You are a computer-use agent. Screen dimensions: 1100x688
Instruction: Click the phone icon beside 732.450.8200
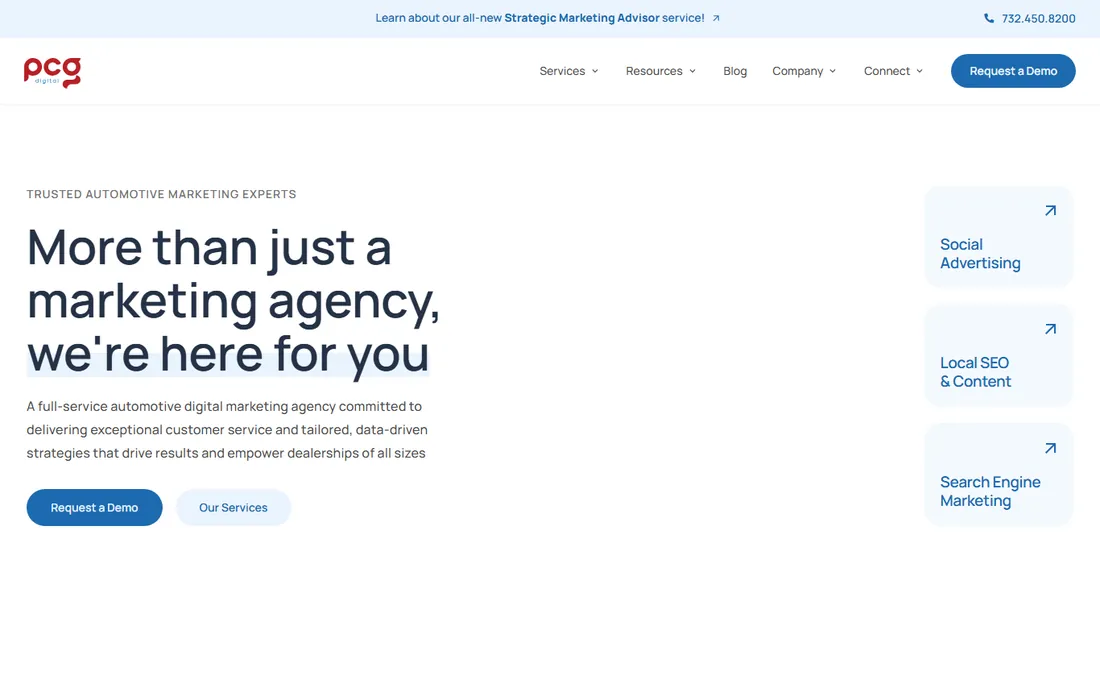988,18
